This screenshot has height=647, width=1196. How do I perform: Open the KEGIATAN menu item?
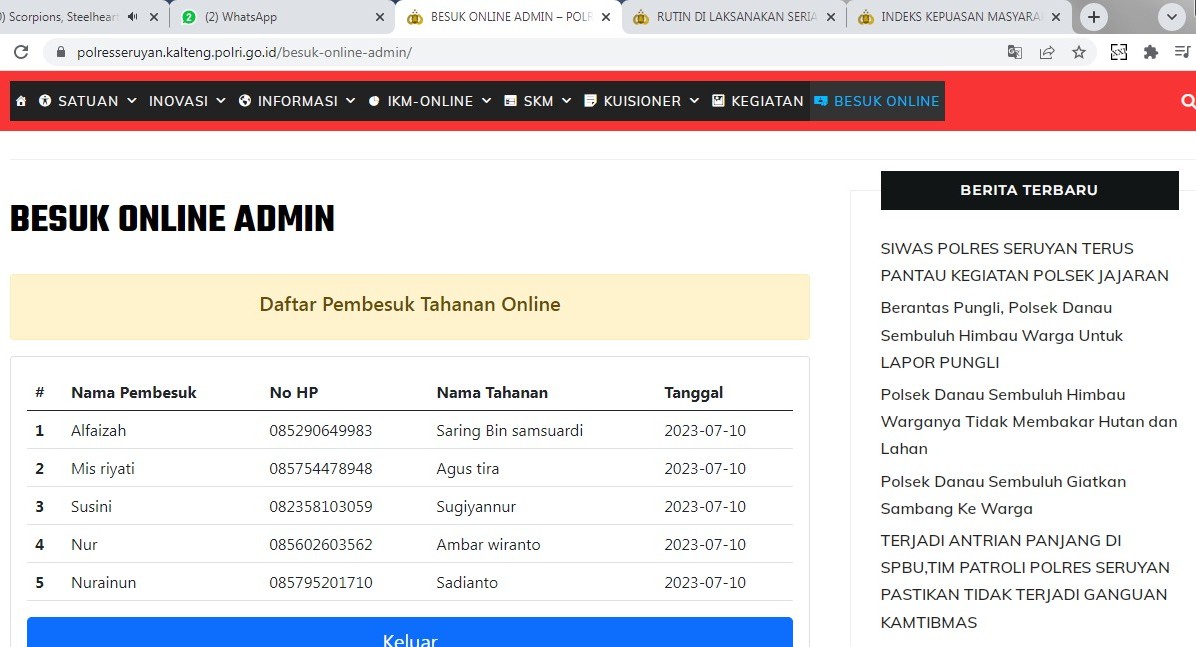(757, 101)
